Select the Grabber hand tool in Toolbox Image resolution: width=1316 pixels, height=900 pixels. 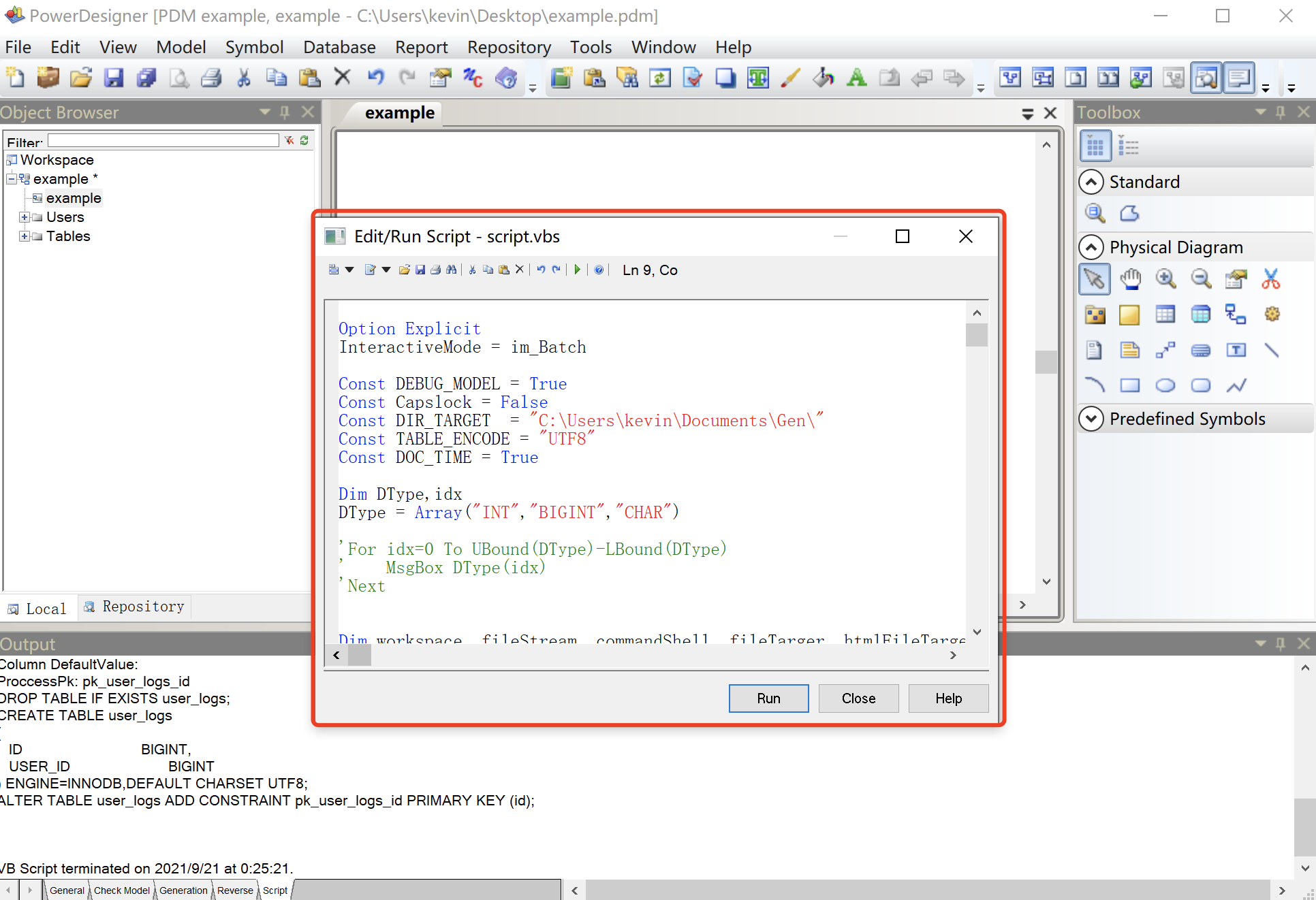(1130, 278)
